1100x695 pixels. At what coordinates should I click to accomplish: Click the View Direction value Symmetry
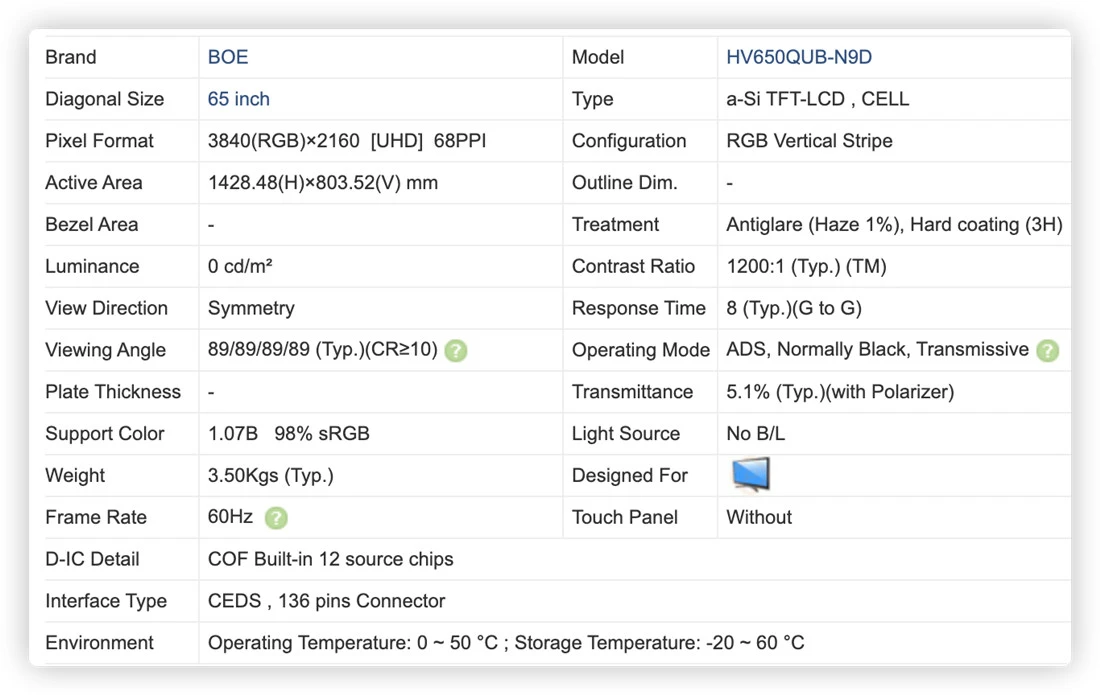[x=251, y=309]
